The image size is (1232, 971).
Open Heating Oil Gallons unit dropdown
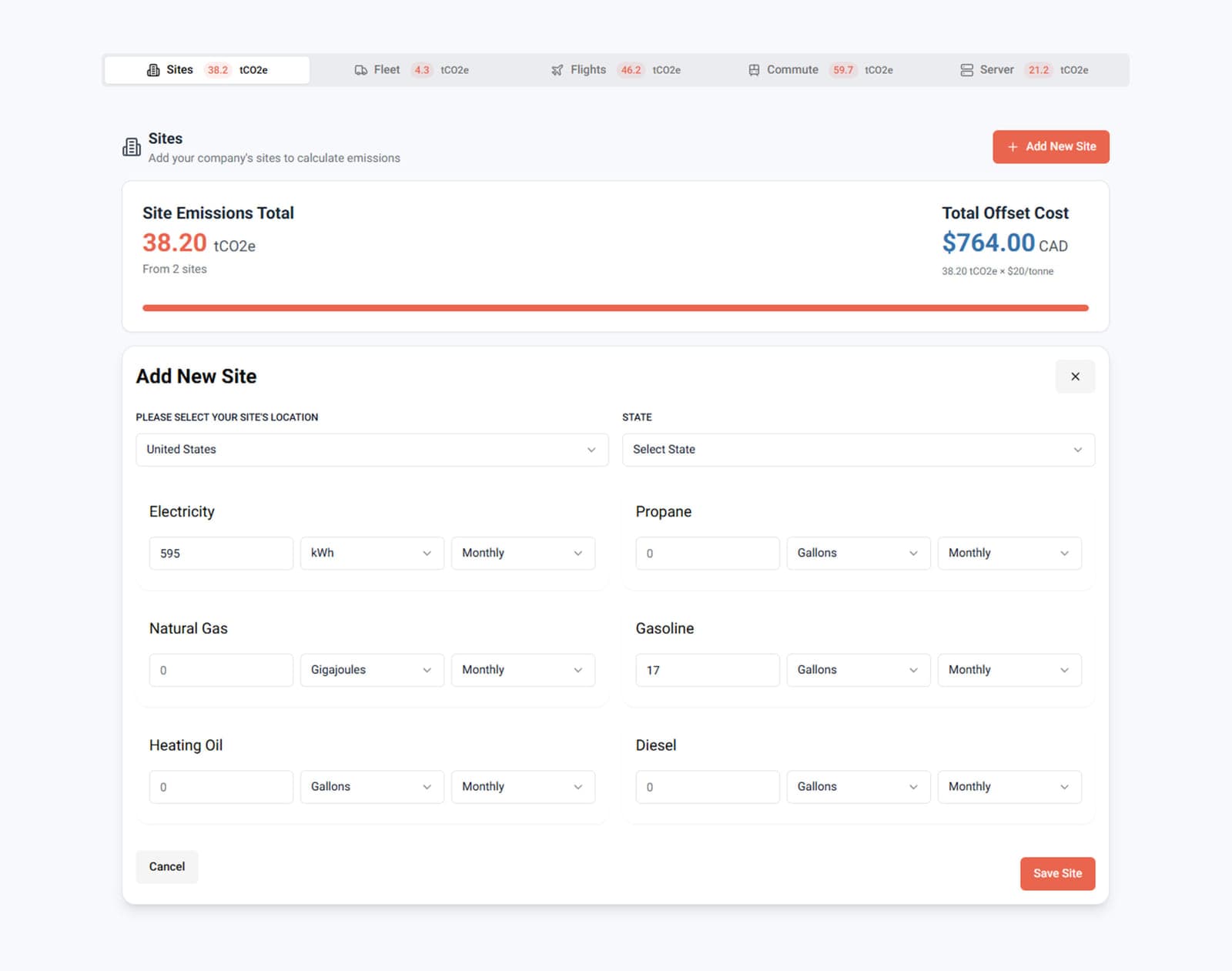tap(372, 787)
